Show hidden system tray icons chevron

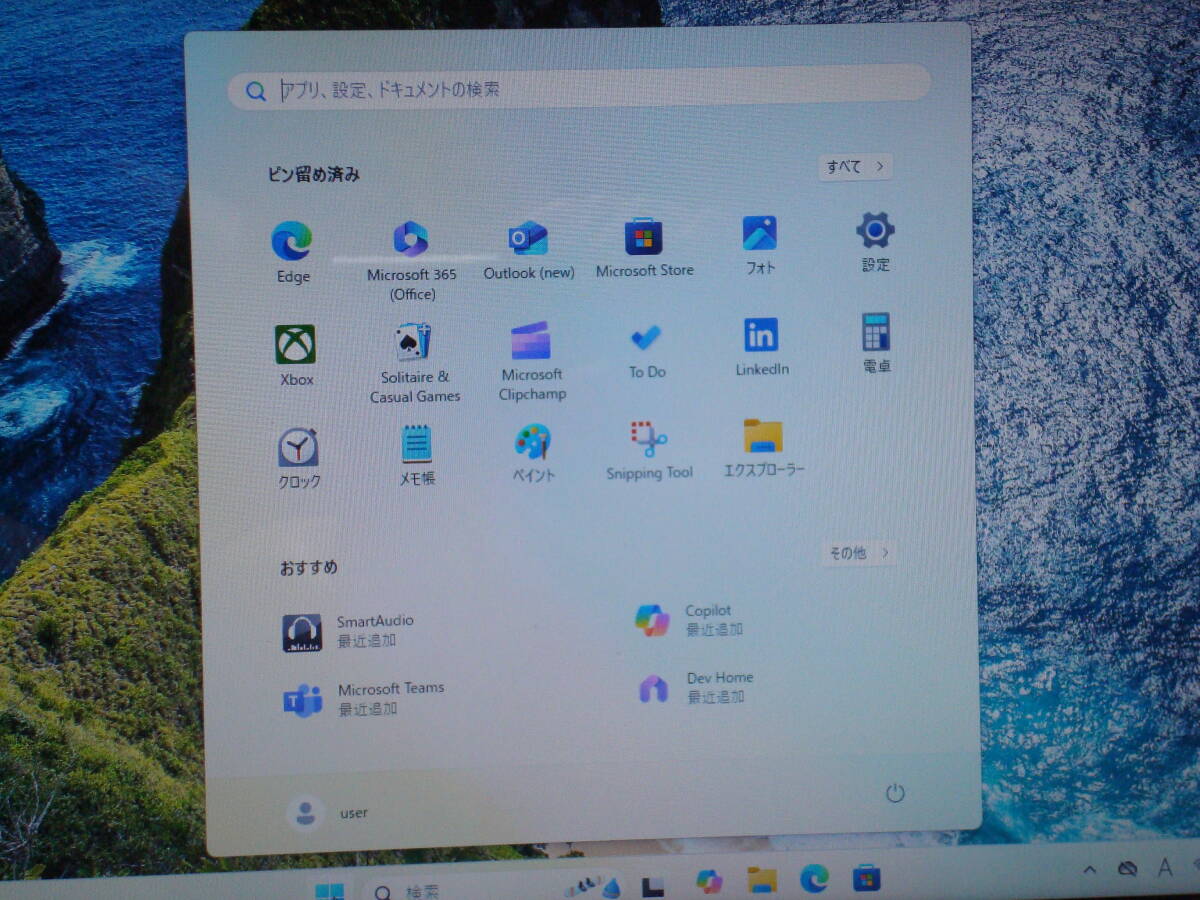[x=1090, y=869]
